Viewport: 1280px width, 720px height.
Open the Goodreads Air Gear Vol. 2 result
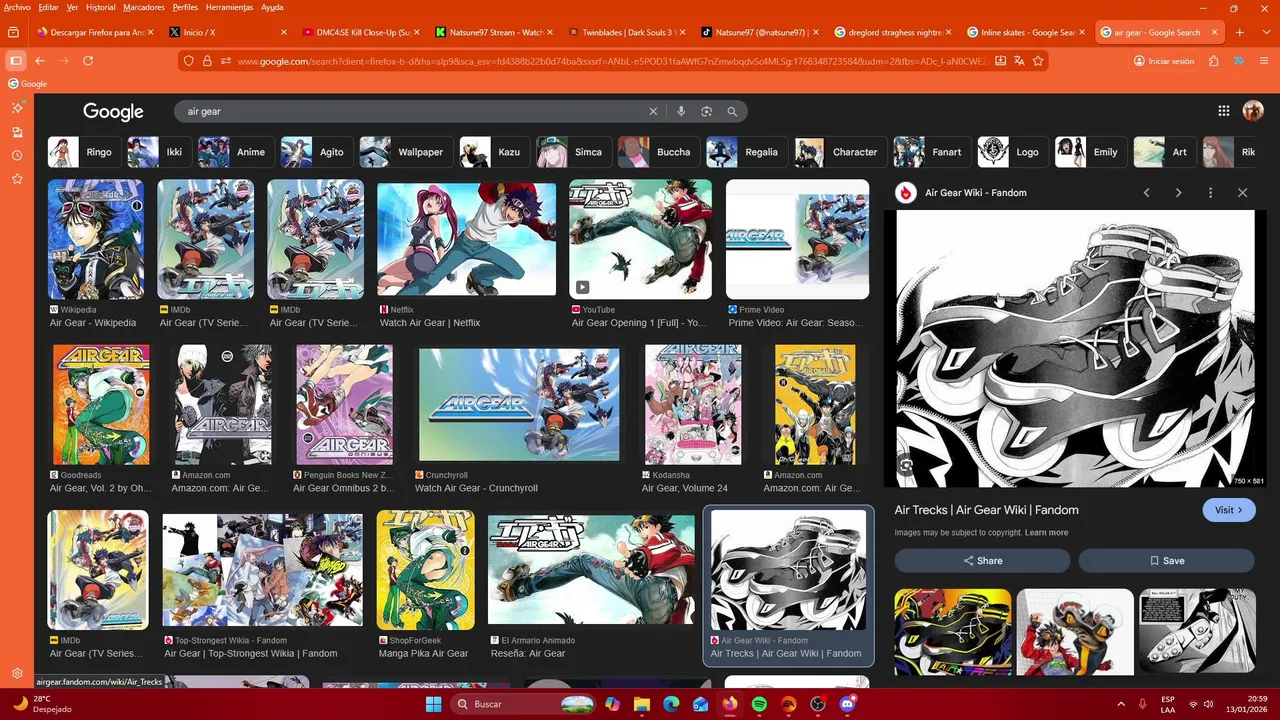tap(101, 404)
